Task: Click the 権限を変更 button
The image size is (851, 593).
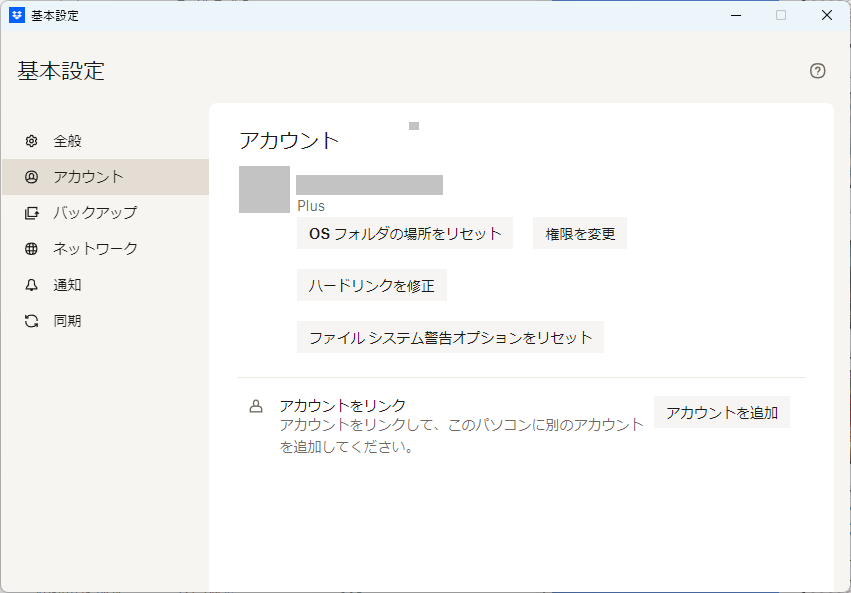Action: [580, 234]
